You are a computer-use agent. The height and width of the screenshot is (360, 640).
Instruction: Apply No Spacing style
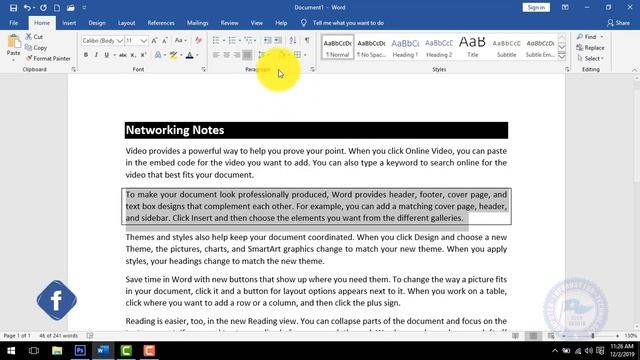pos(371,47)
